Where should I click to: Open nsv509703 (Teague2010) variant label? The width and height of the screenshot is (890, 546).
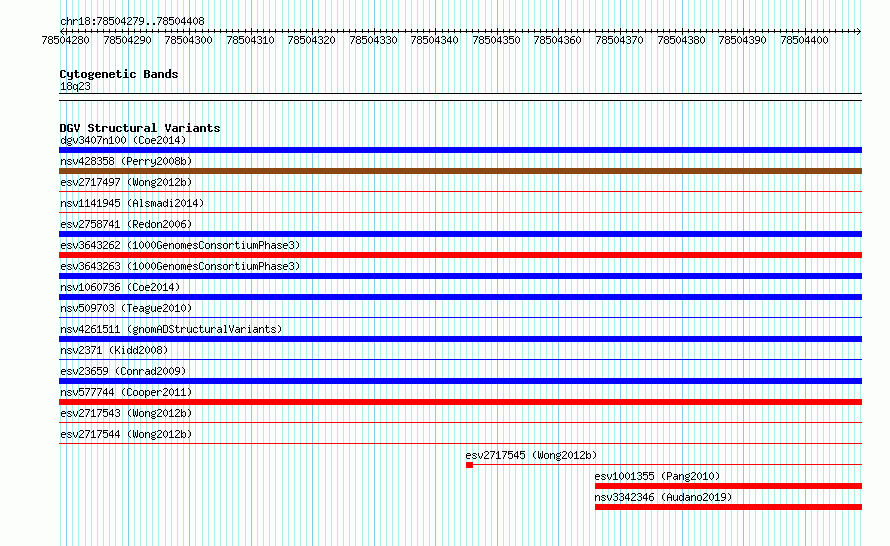tap(126, 308)
